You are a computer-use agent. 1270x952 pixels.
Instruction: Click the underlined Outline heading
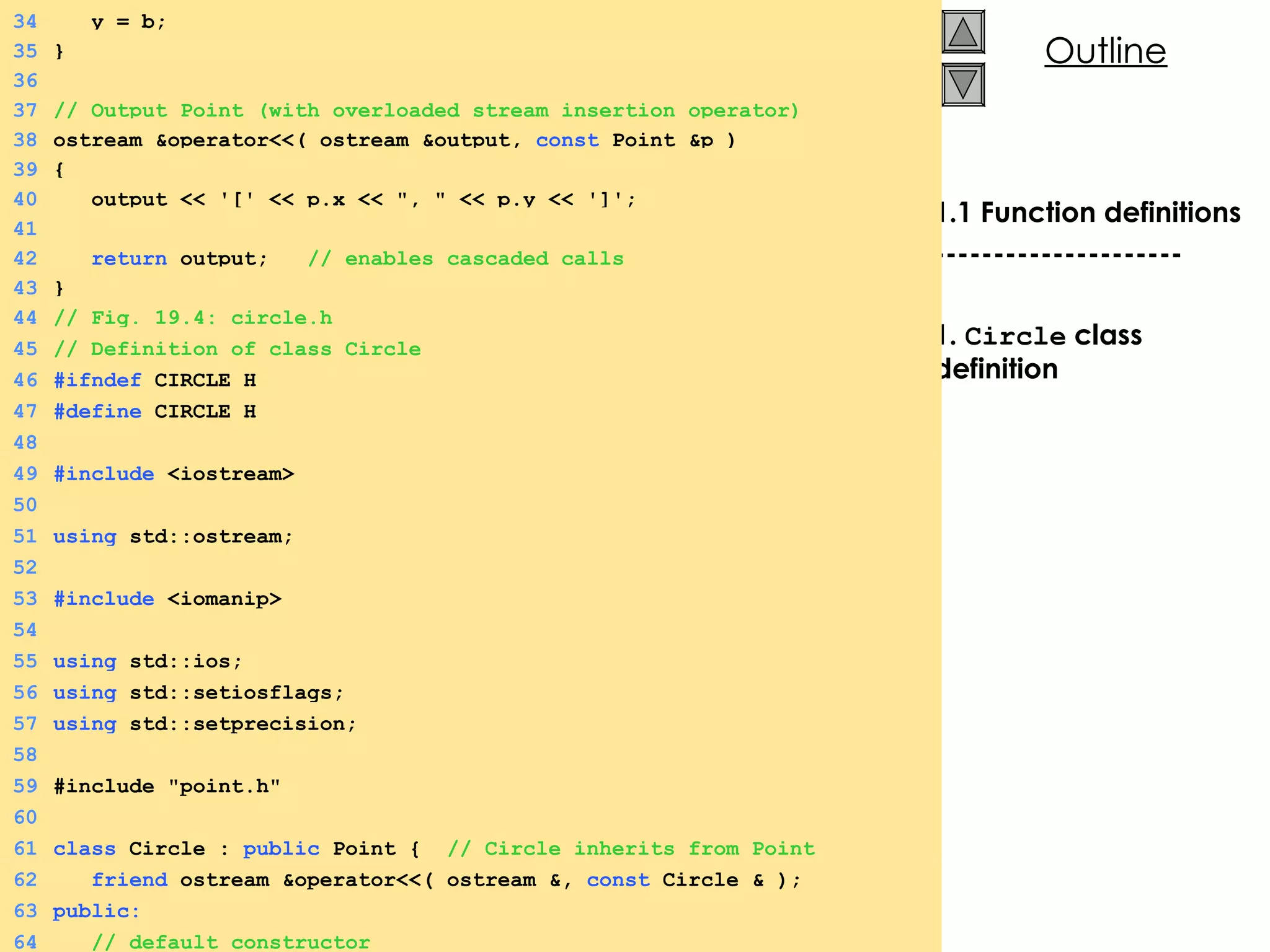point(1106,51)
